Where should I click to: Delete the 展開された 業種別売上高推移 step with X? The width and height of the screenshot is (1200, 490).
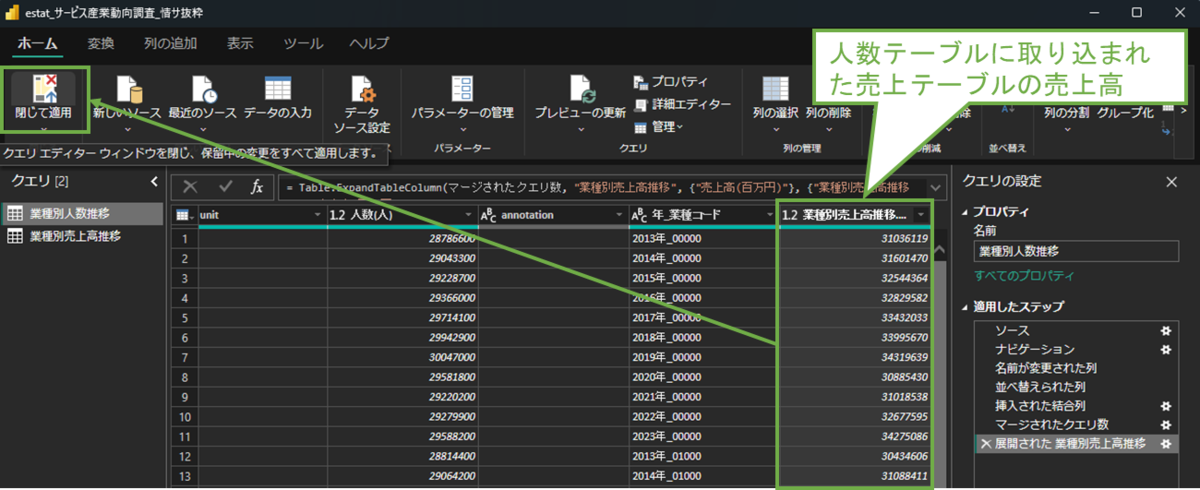(985, 444)
